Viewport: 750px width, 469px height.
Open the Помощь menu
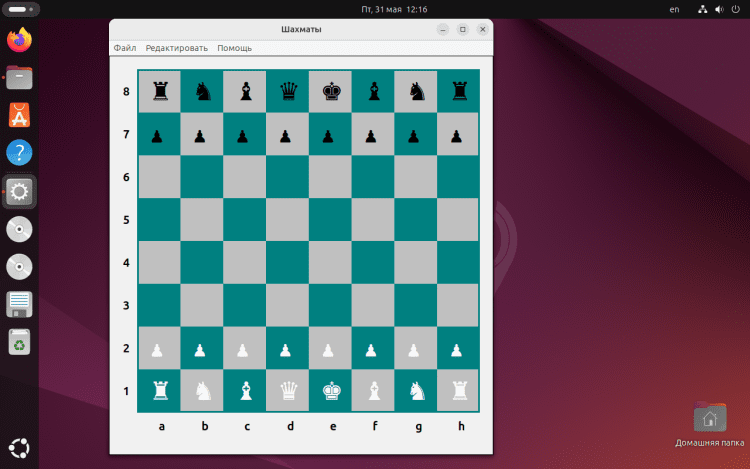(x=234, y=48)
